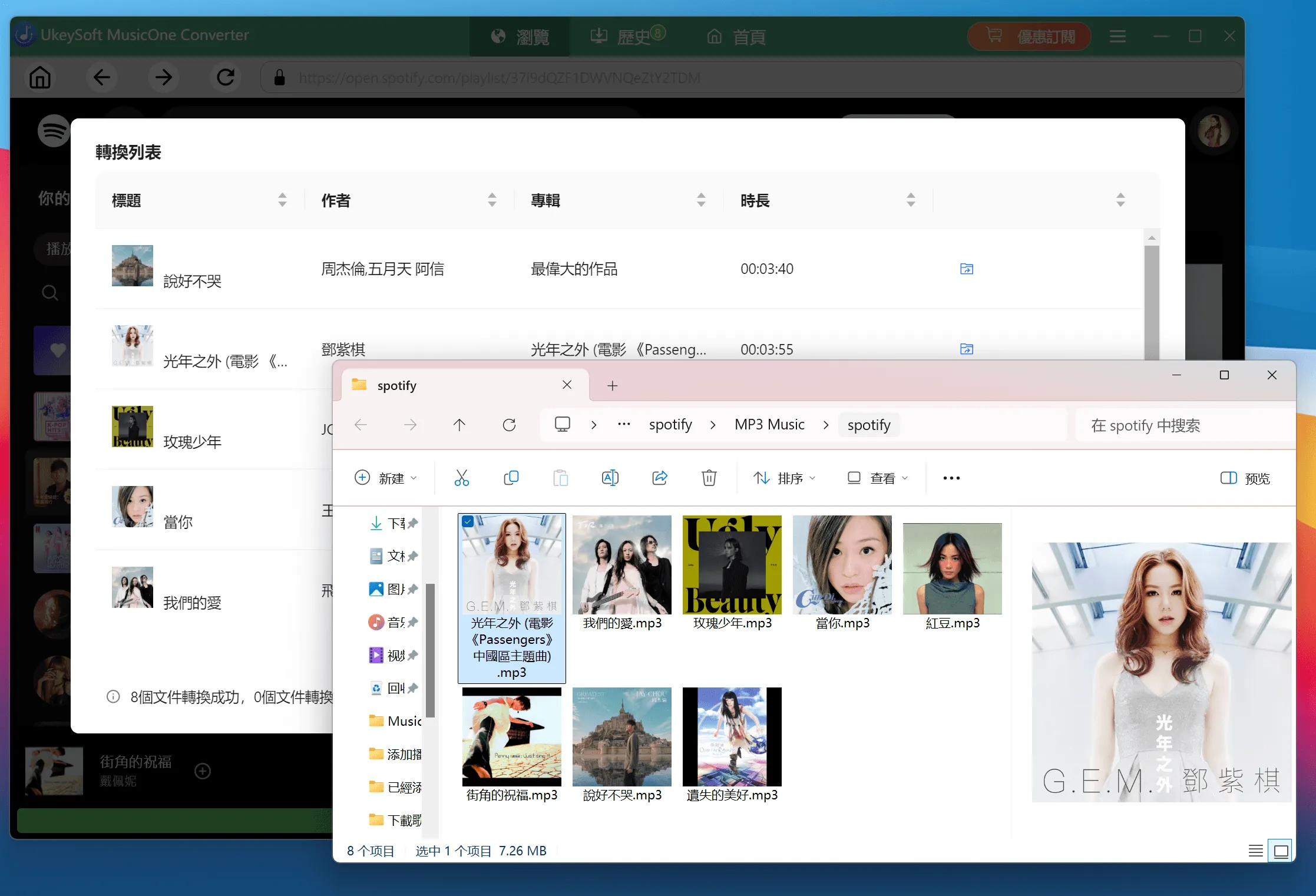Switch to the 瀏覽 tab in UkeySoft
Viewport: 1316px width, 896px height.
tap(520, 37)
